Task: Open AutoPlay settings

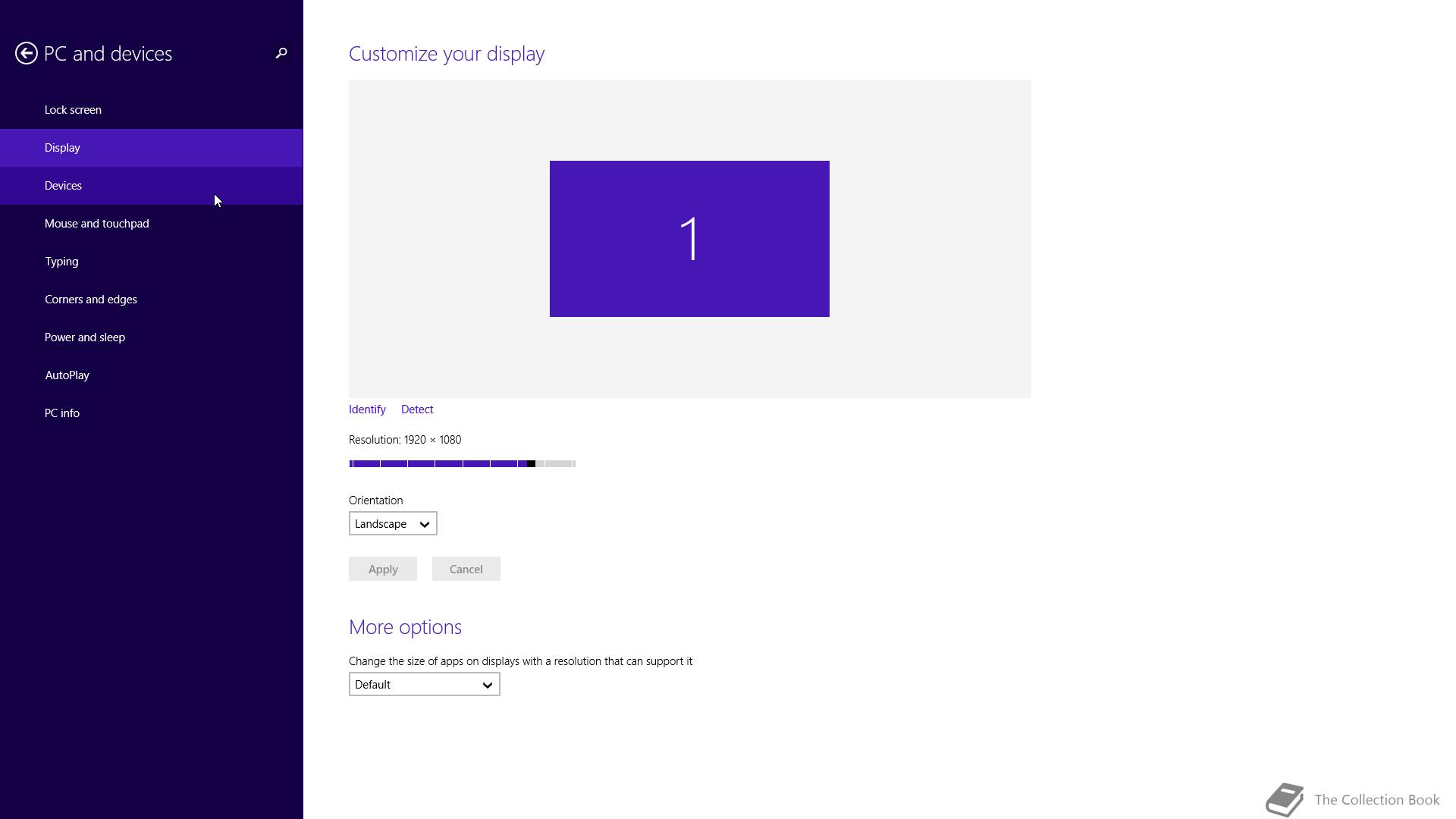Action: coord(152,375)
